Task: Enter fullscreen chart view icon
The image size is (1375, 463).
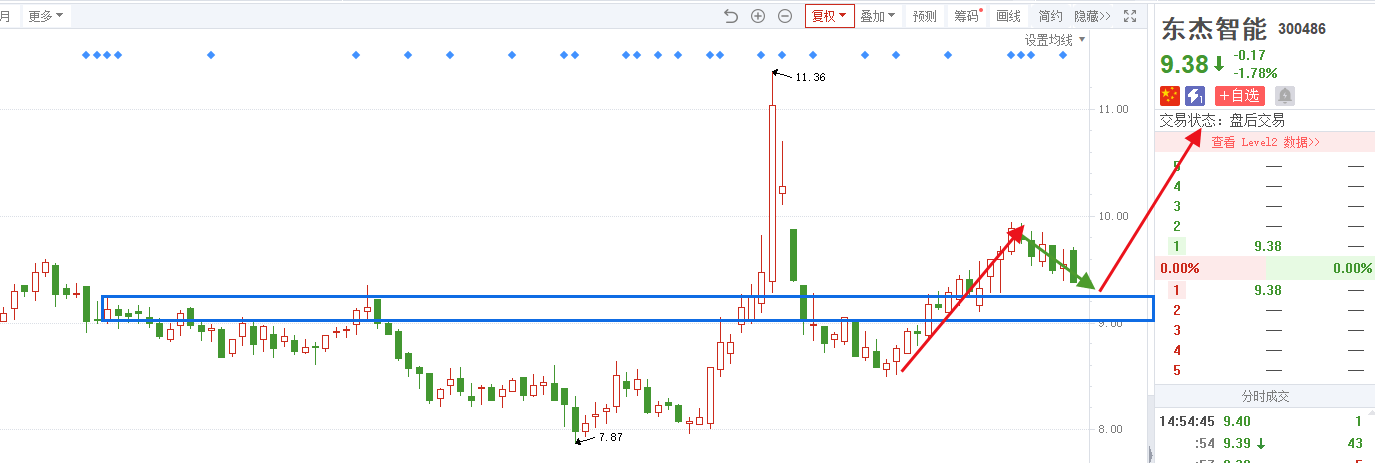Action: [x=1130, y=16]
